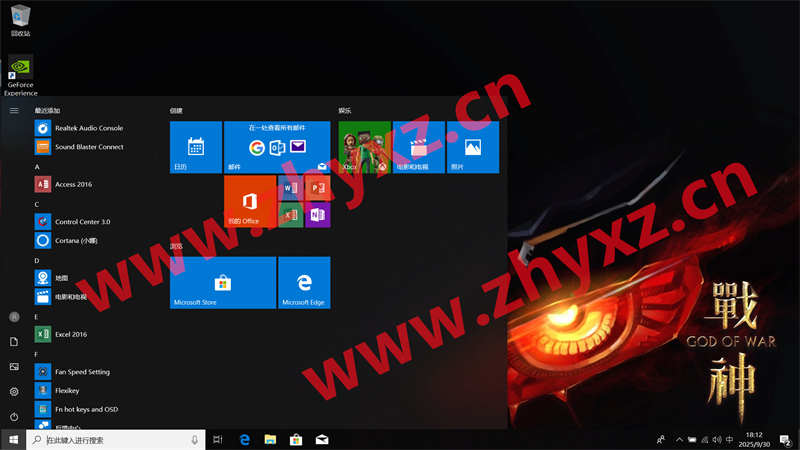Open the Power options button
The image size is (800, 450).
(x=14, y=417)
